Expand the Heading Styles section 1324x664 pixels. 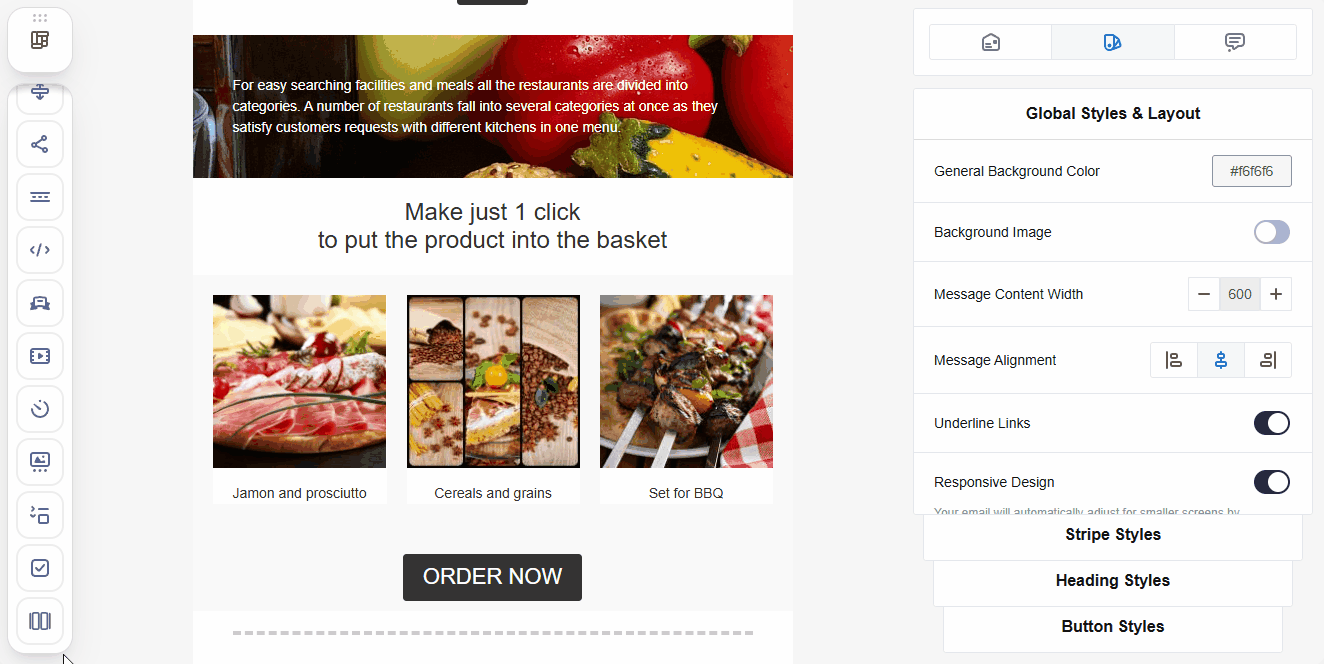[1113, 581]
